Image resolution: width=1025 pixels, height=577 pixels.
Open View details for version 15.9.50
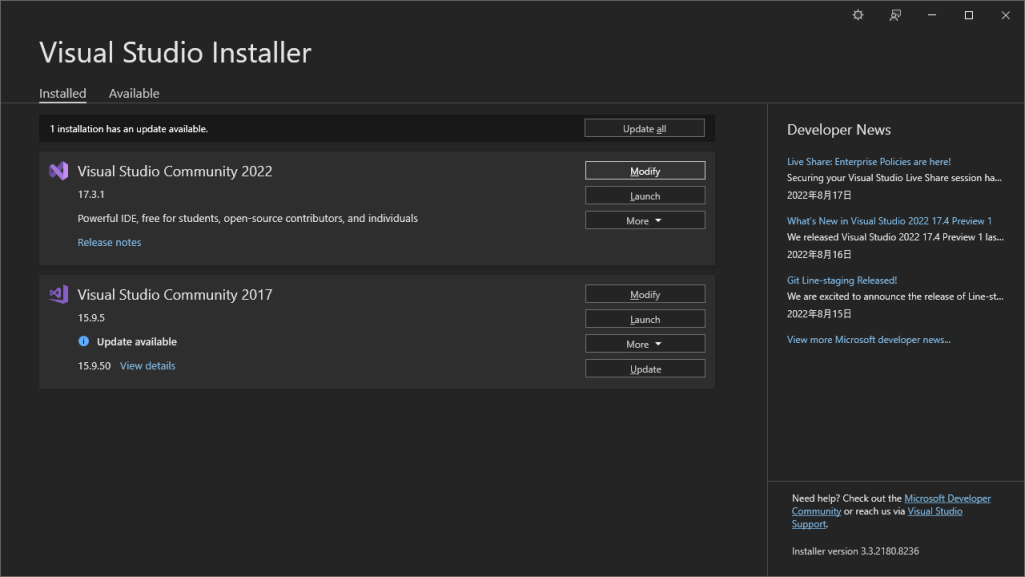[148, 366]
